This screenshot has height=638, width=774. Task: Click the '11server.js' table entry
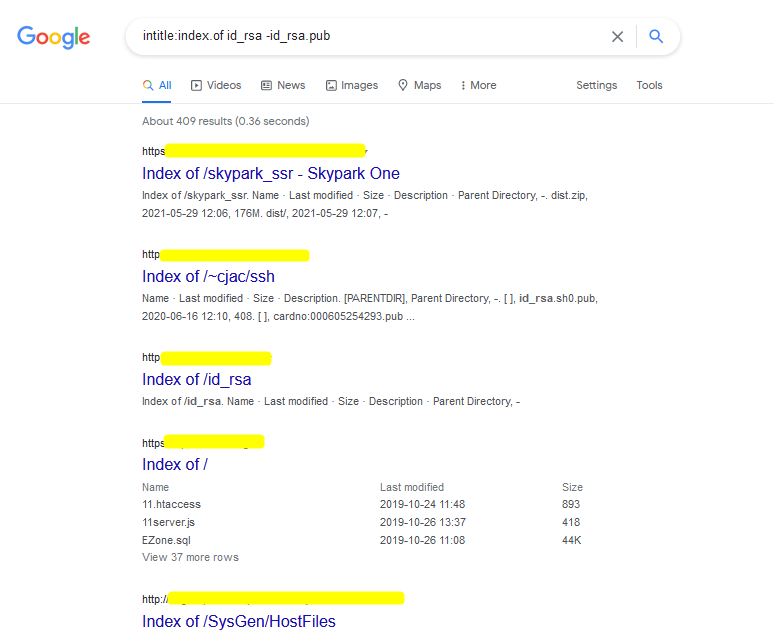point(168,522)
